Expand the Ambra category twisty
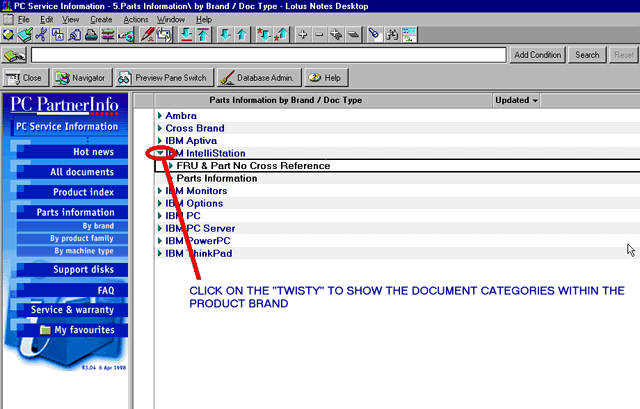The width and height of the screenshot is (640, 409). [159, 116]
